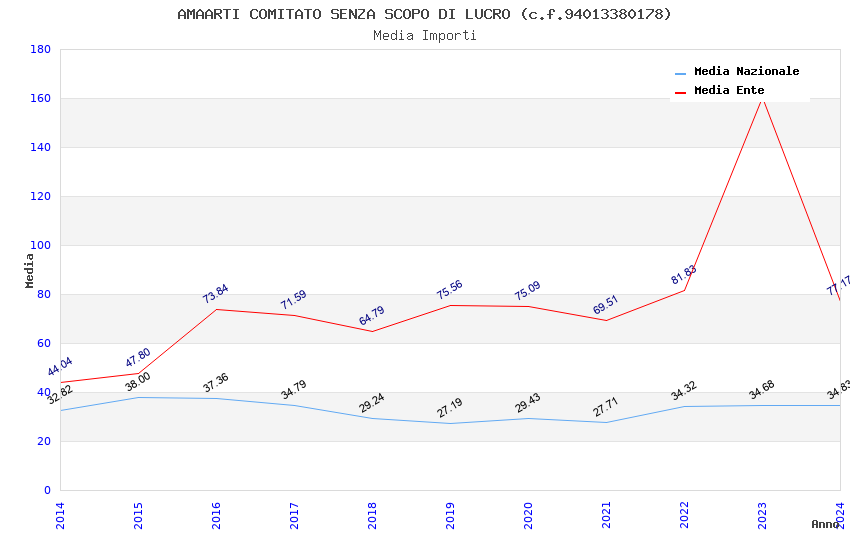Viewport: 850px width, 550px height.
Task: Click the 34.79 data label
Action: [x=294, y=390]
